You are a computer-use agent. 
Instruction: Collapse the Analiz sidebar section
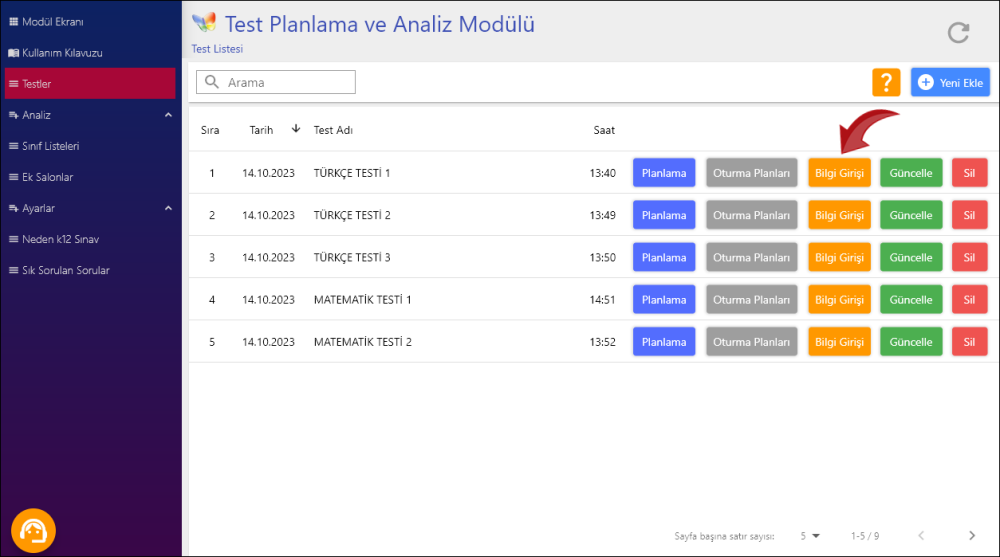click(x=168, y=115)
